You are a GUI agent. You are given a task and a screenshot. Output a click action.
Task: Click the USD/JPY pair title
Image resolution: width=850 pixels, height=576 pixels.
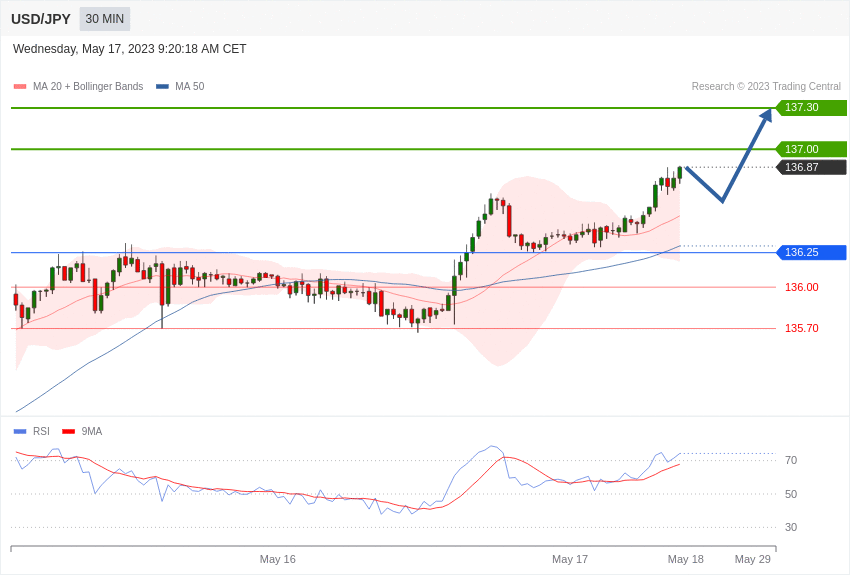(x=41, y=19)
